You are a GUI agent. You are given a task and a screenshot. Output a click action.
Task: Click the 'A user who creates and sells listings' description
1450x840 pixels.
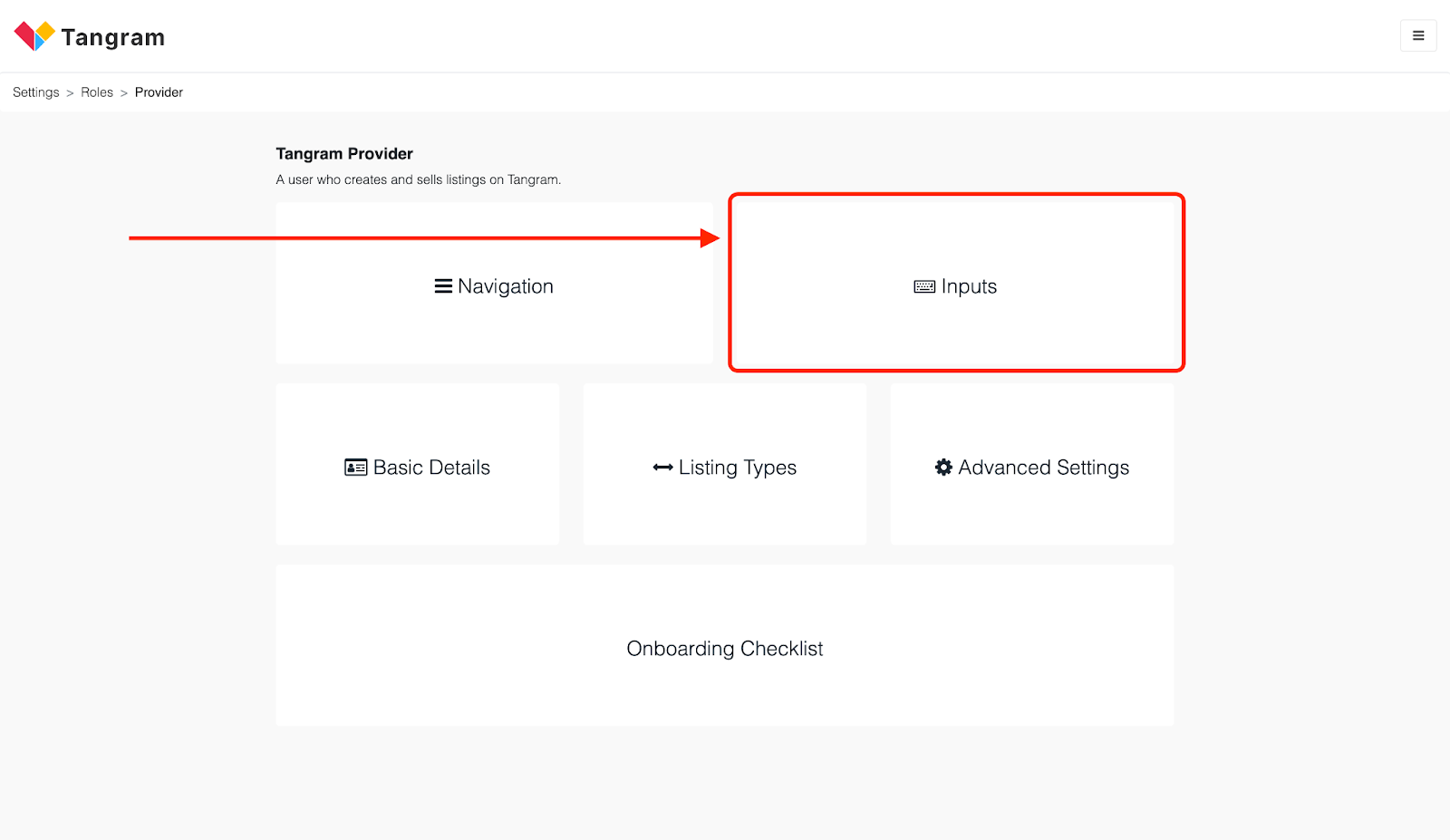419,179
